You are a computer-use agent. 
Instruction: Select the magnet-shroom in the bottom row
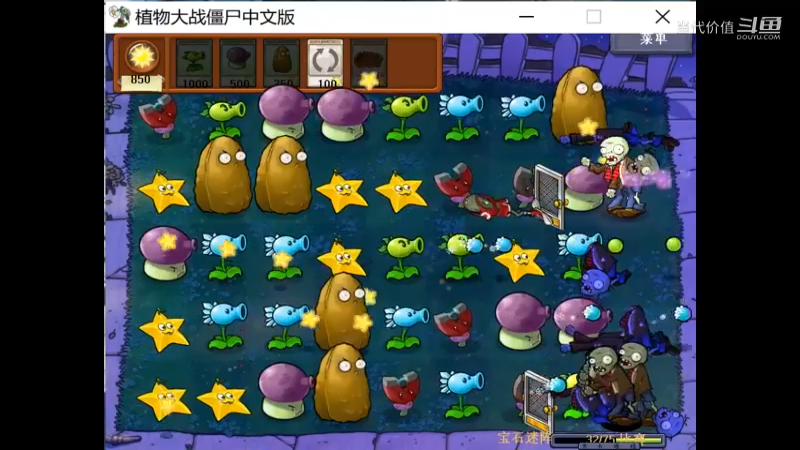(401, 393)
